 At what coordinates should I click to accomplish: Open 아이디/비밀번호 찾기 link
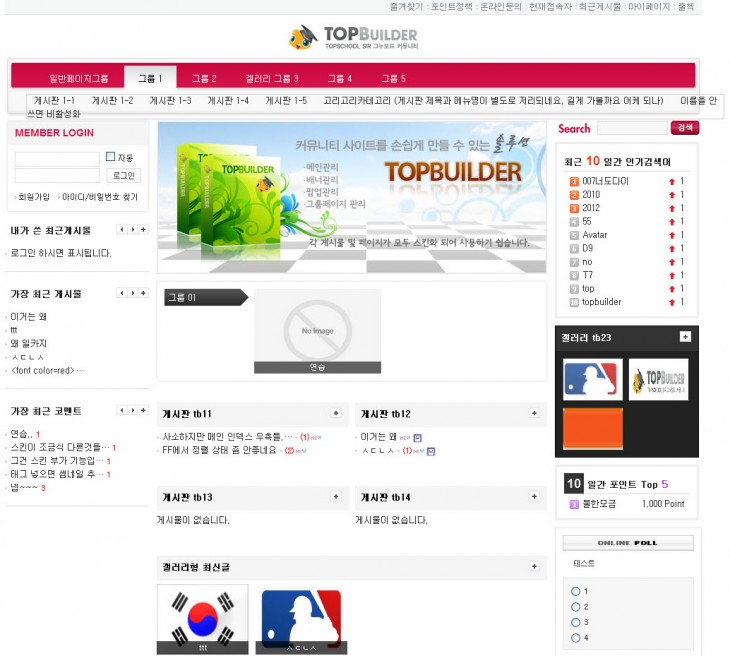pos(100,197)
